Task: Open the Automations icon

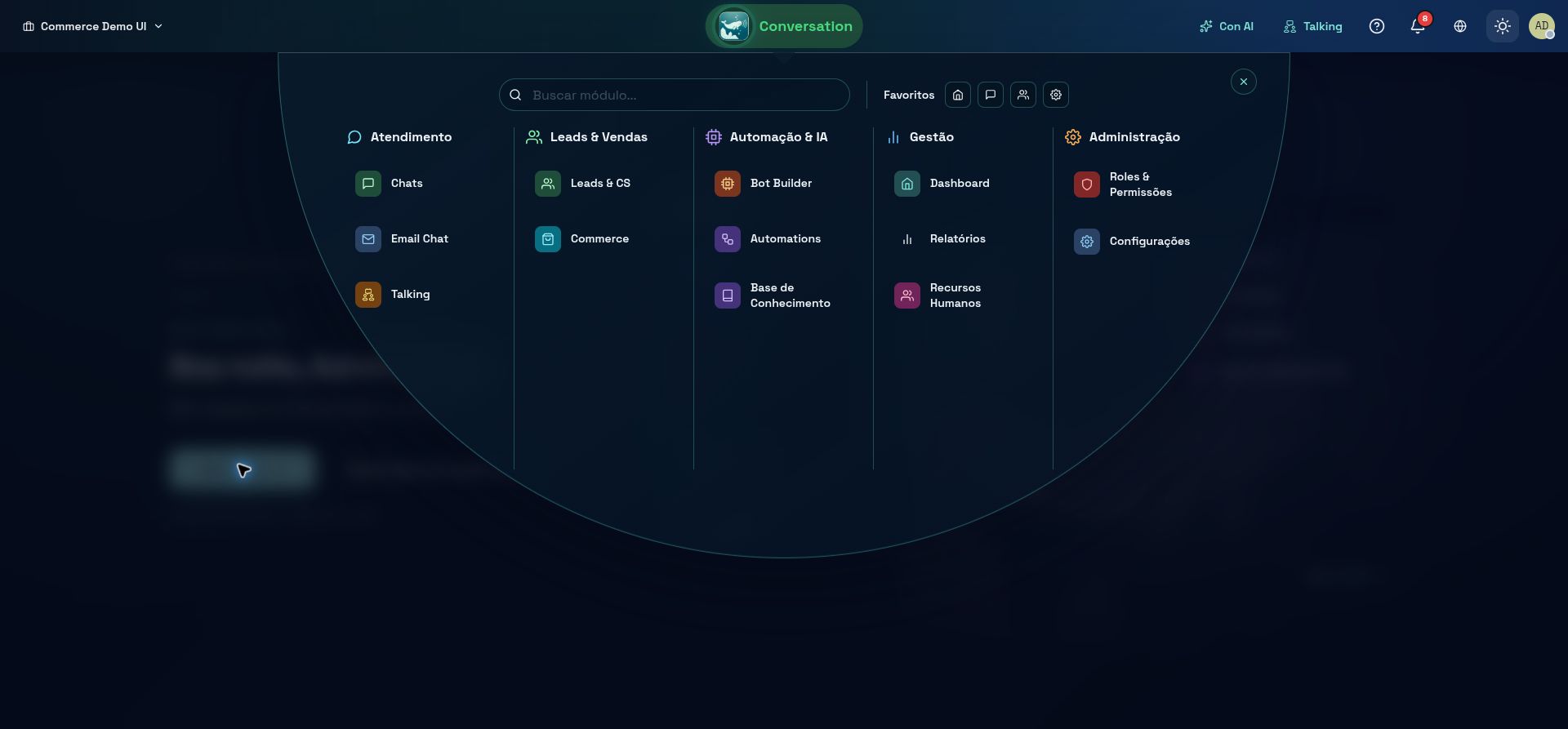Action: 728,239
